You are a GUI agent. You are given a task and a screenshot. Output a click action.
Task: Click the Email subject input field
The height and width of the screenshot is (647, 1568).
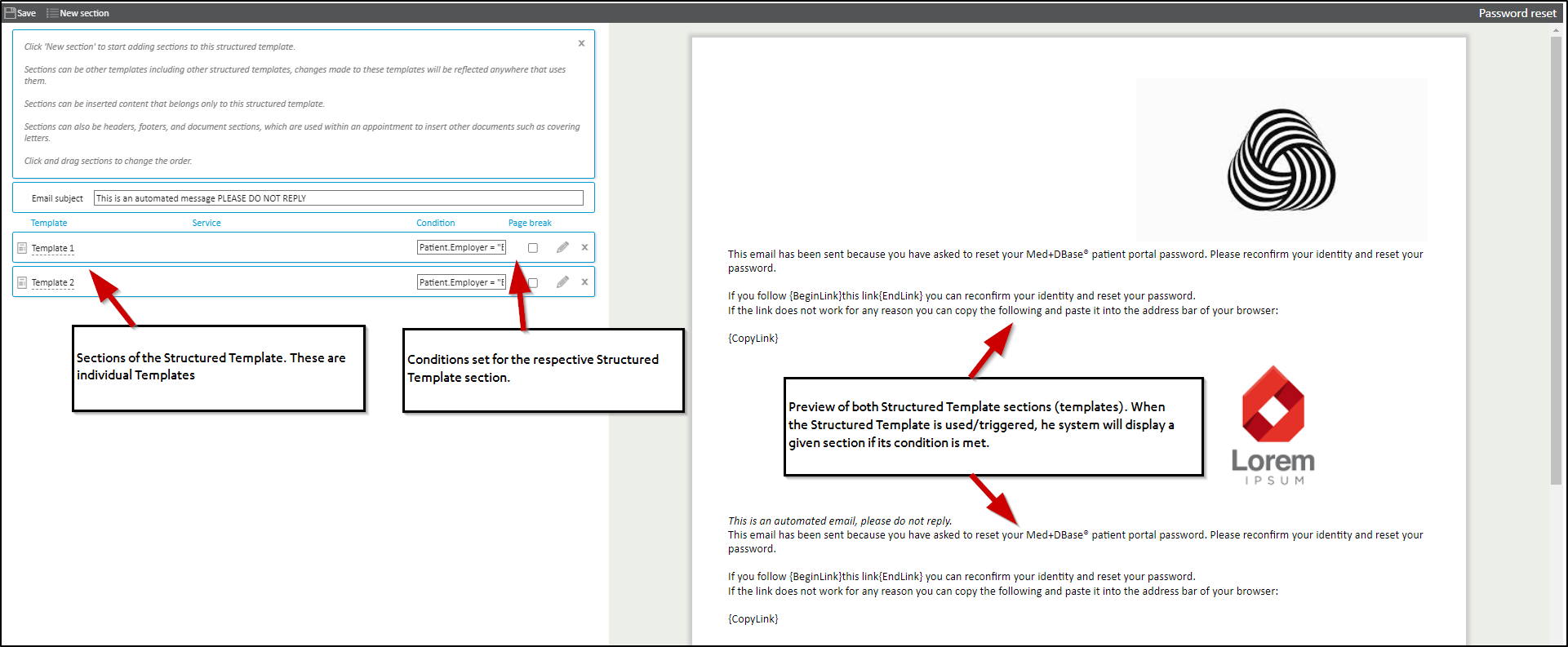coord(338,198)
